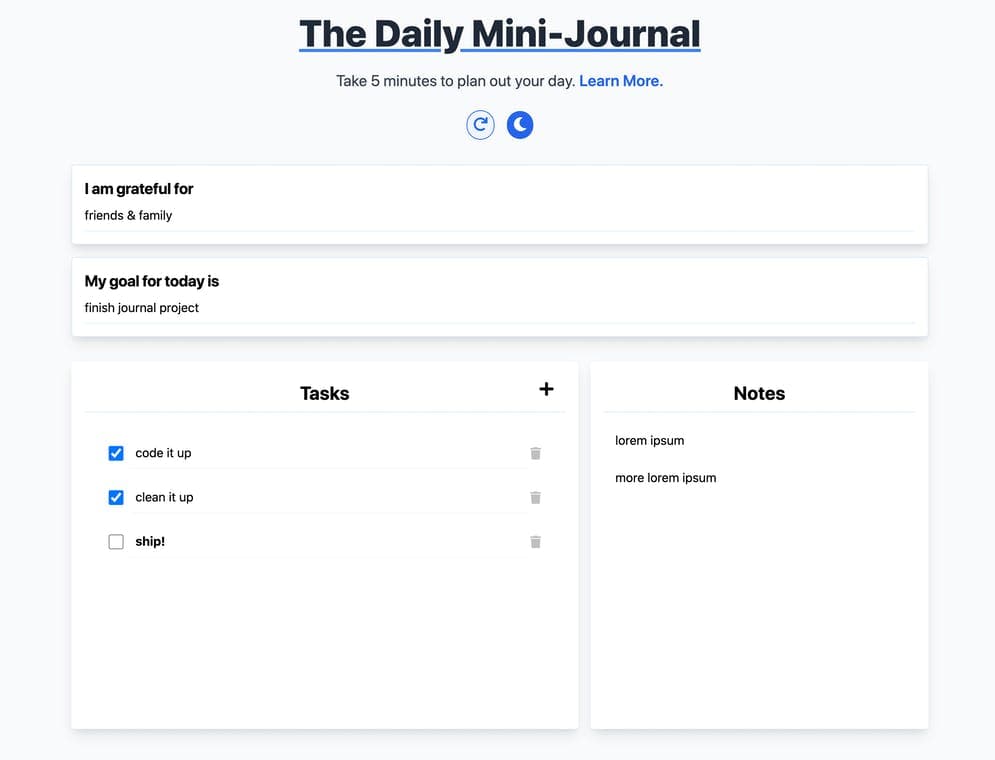Uncheck the 'code it up' checkbox
Screen dimensions: 995x760
pos(116,453)
